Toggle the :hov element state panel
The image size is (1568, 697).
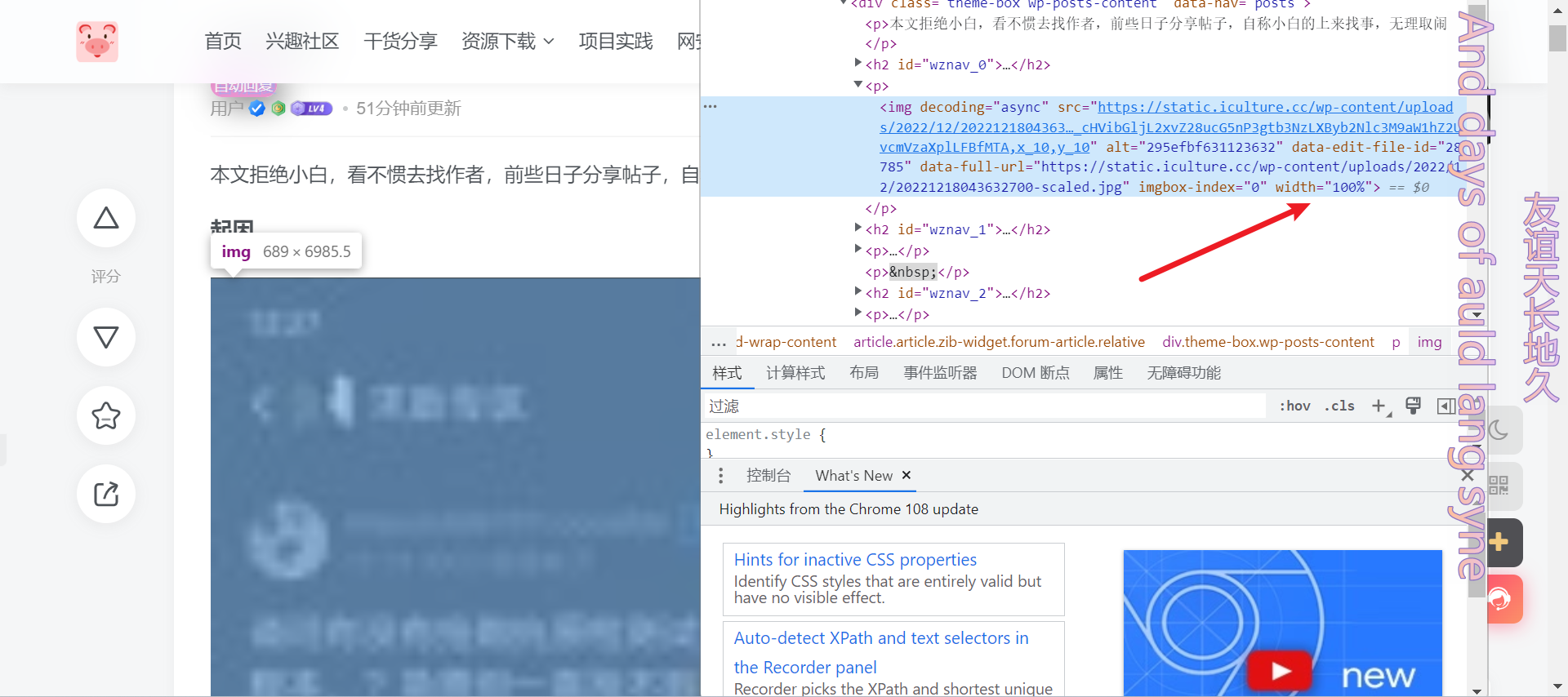(1294, 406)
